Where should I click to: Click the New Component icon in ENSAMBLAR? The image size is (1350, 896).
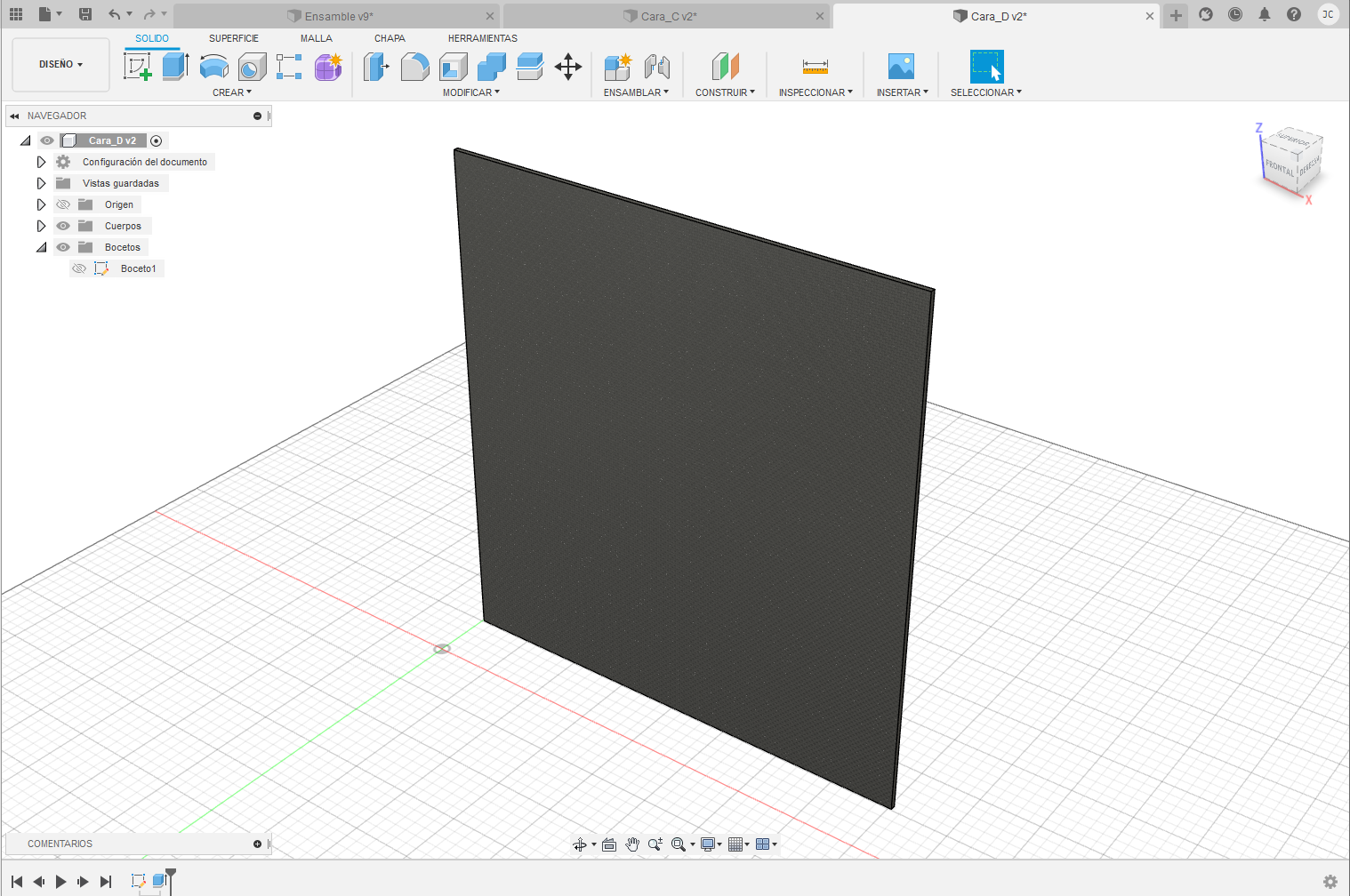click(x=617, y=67)
